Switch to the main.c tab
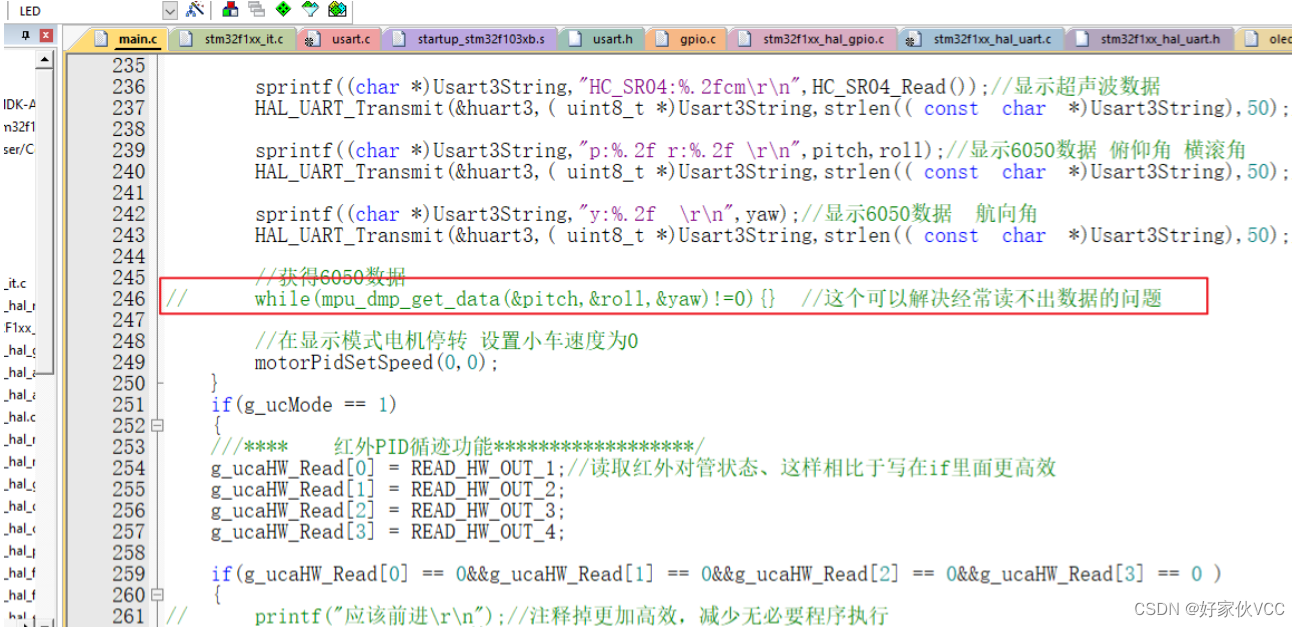 click(128, 40)
